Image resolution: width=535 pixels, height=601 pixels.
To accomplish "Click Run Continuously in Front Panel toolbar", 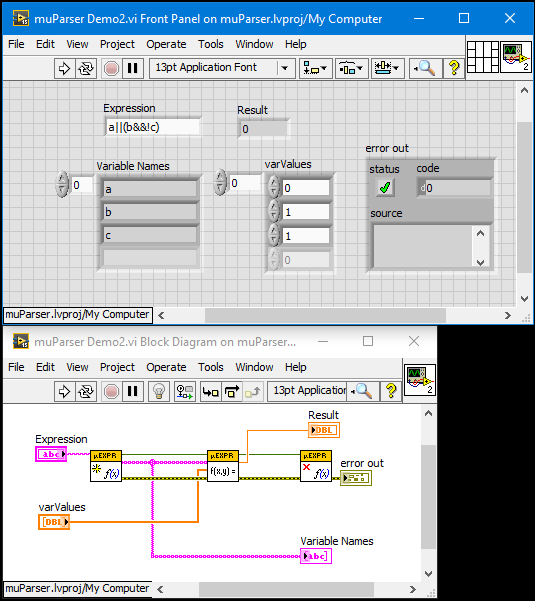I will [86, 69].
